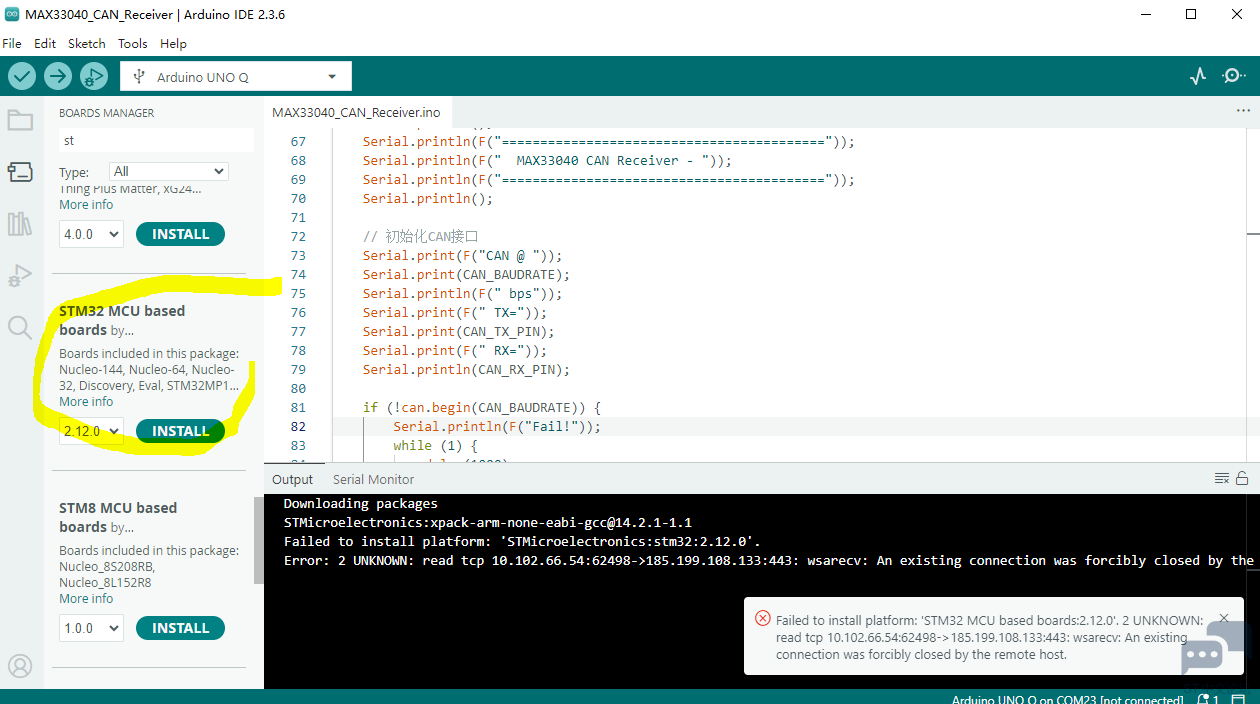Clear the output panel icon

(1222, 478)
